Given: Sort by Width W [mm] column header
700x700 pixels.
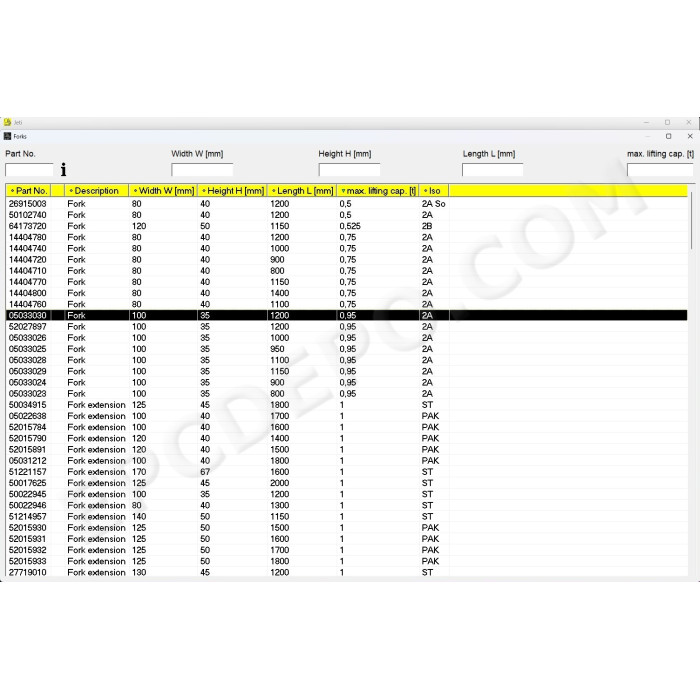Looking at the screenshot, I should point(163,191).
